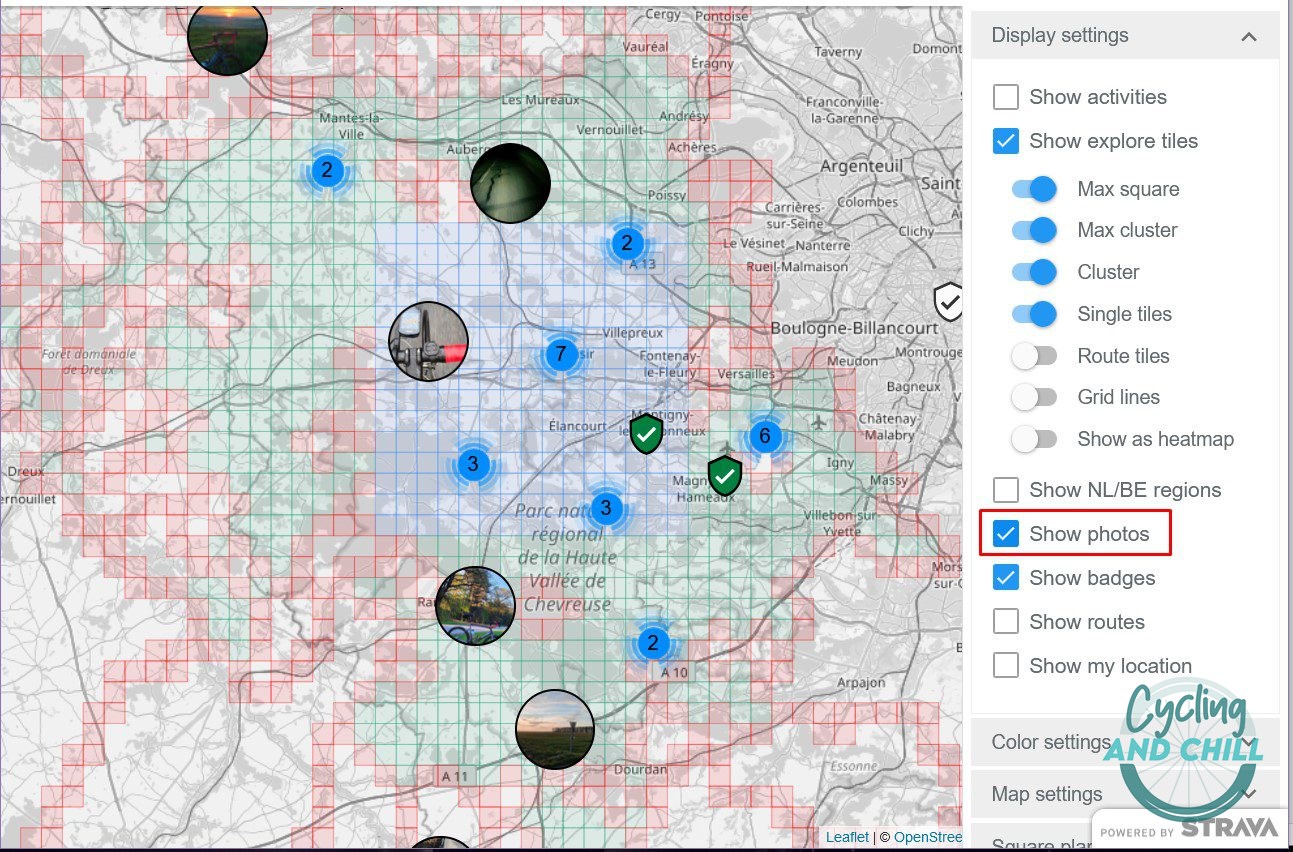Click the green badge near Magny Hameaux
Image resolution: width=1293 pixels, height=852 pixels.
click(724, 476)
